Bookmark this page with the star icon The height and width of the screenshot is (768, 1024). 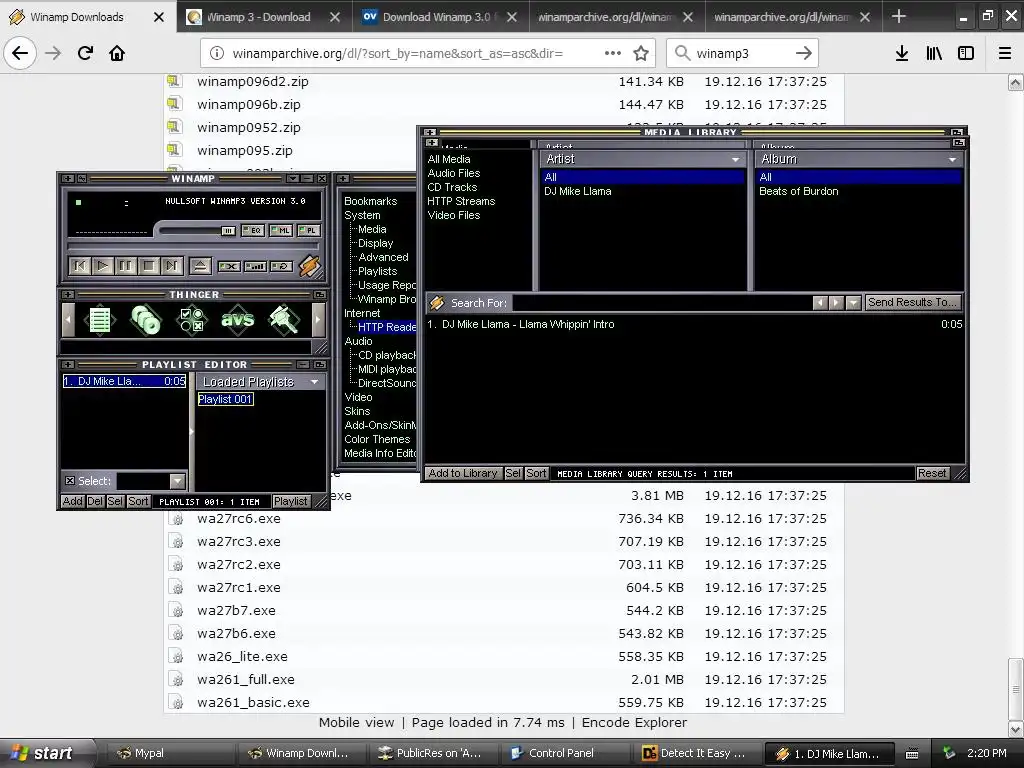pos(641,54)
